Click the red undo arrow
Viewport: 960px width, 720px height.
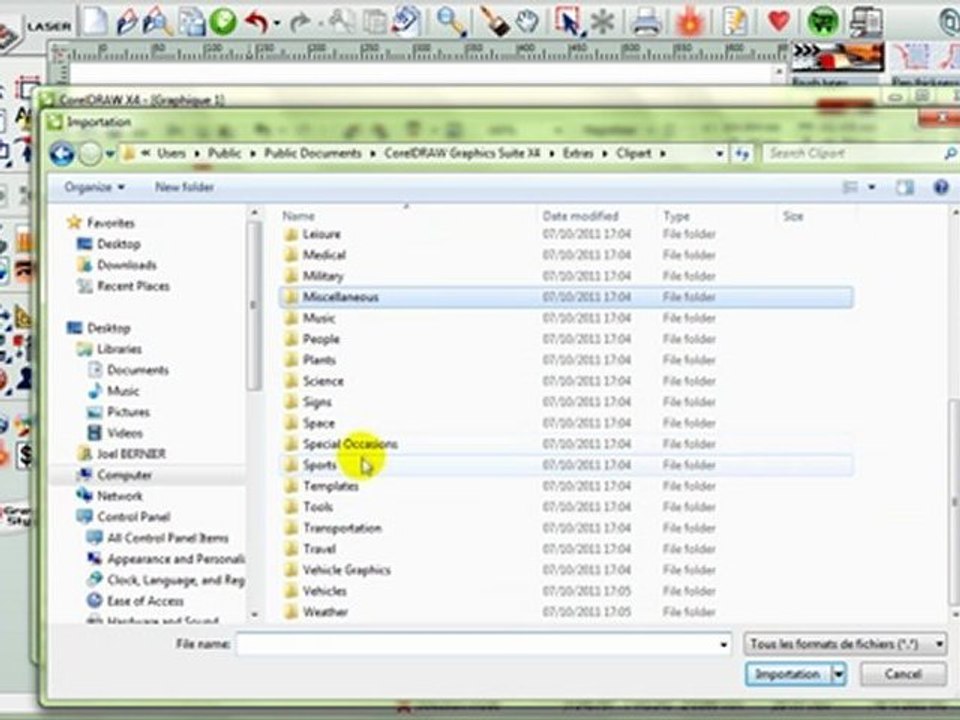tap(257, 22)
